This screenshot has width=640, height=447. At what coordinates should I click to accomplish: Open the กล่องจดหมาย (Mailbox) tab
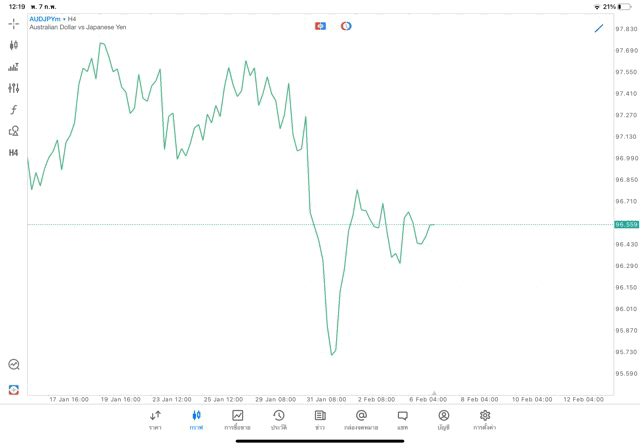pos(361,420)
